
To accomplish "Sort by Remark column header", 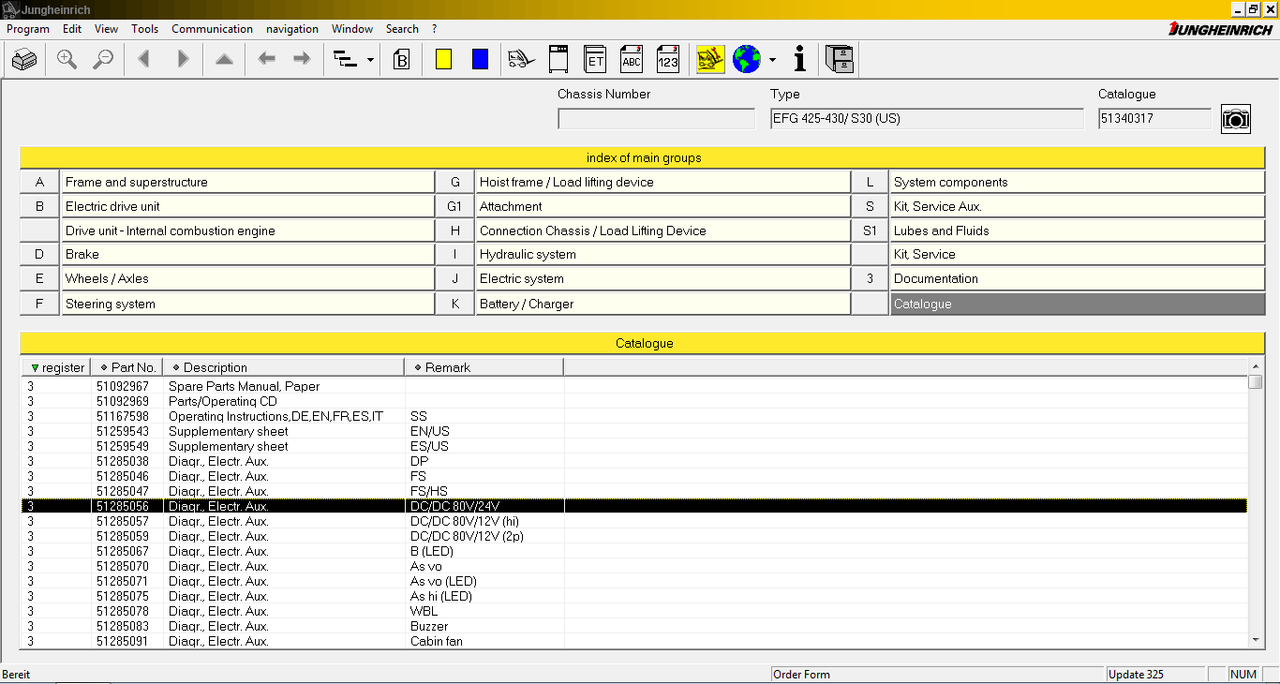I will tap(484, 367).
